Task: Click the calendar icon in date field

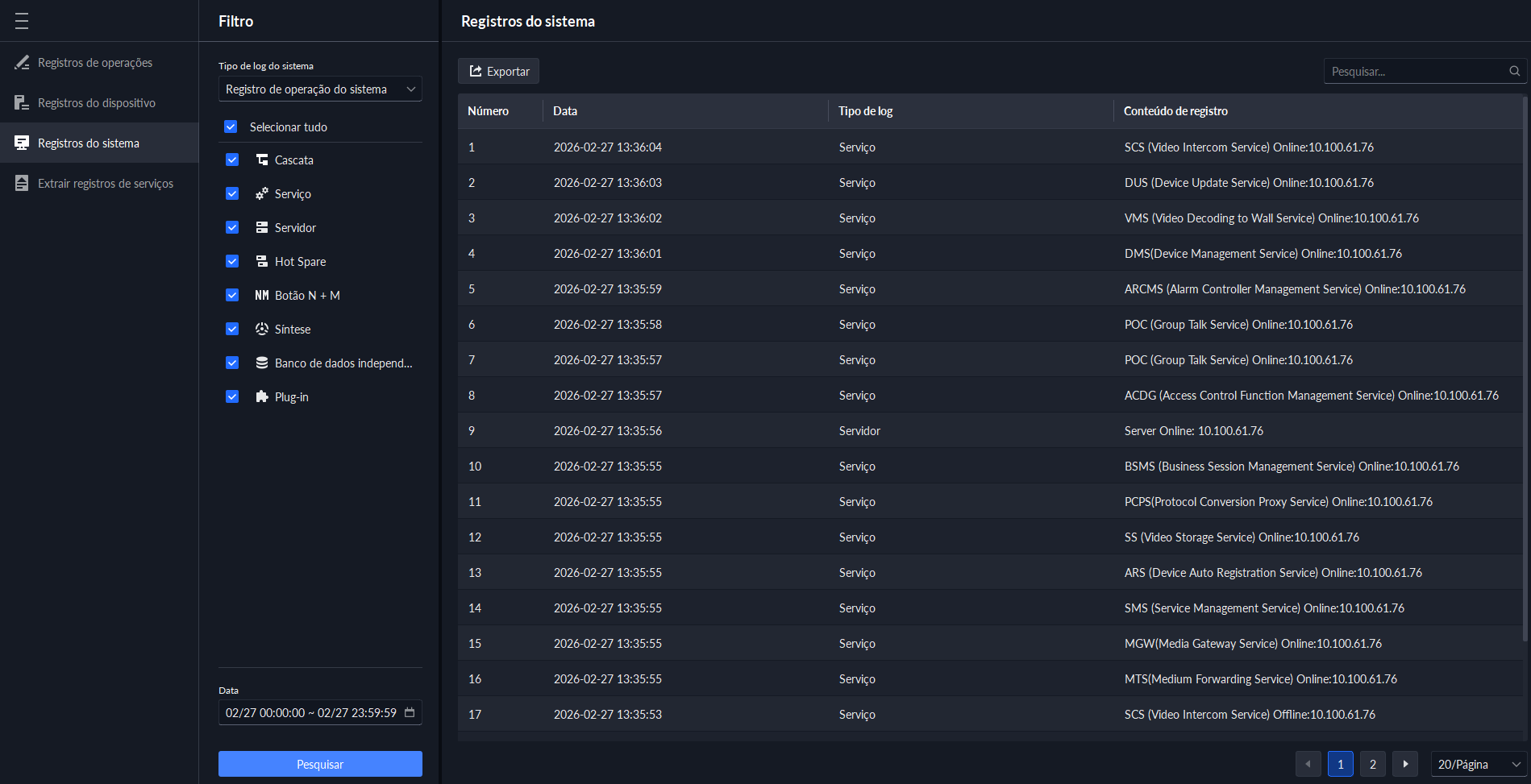Action: coord(410,712)
